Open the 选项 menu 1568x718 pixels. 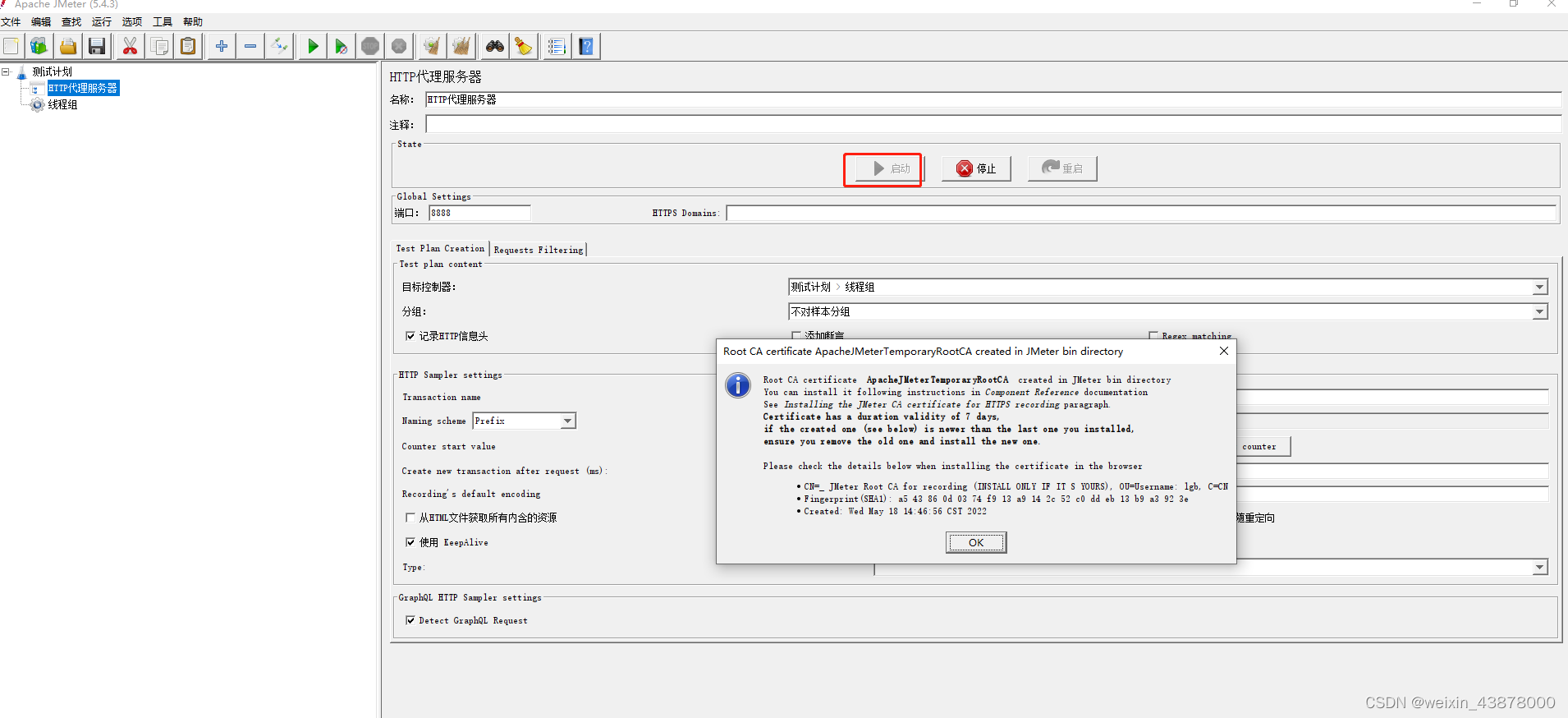pyautogui.click(x=132, y=21)
